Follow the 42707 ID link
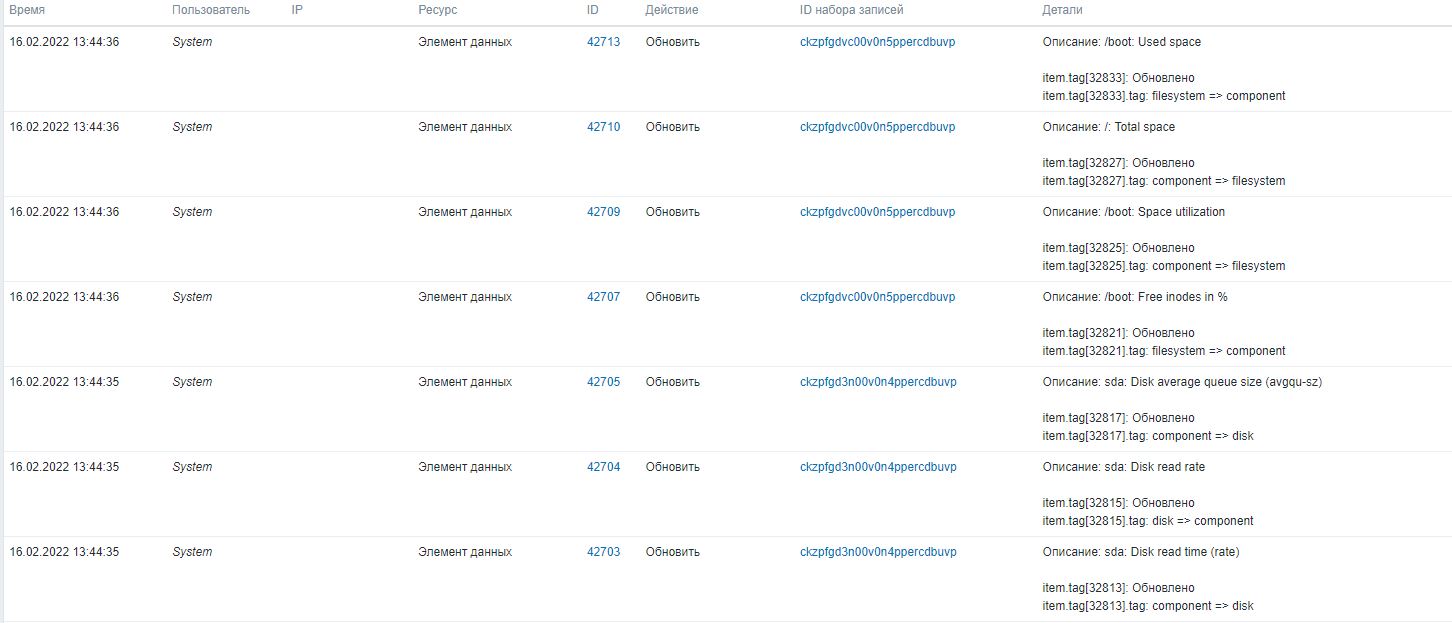 [603, 297]
